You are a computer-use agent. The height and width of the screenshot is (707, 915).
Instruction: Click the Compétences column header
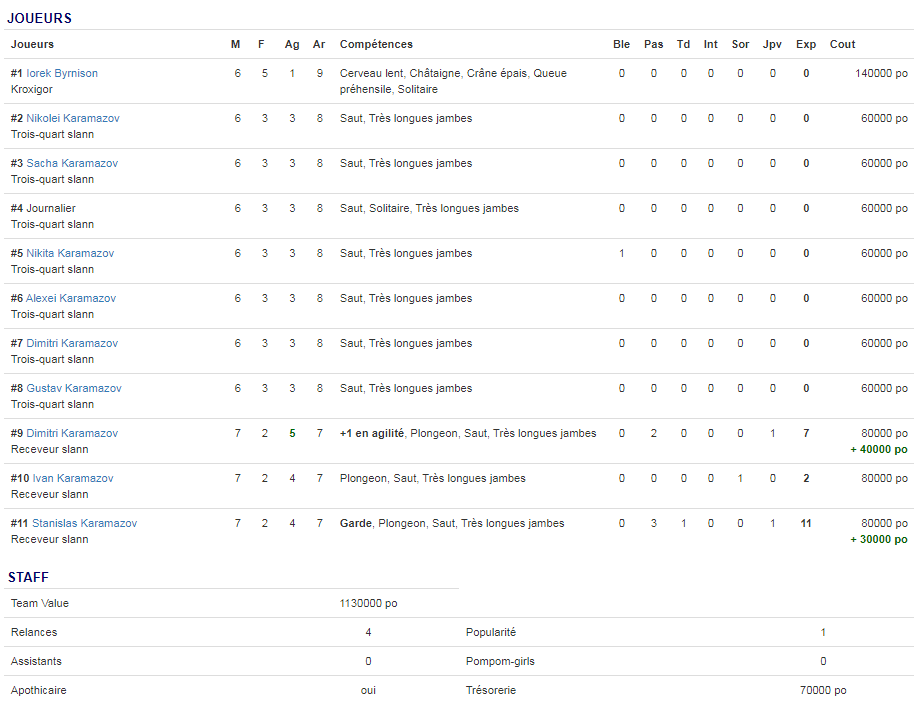[x=376, y=44]
